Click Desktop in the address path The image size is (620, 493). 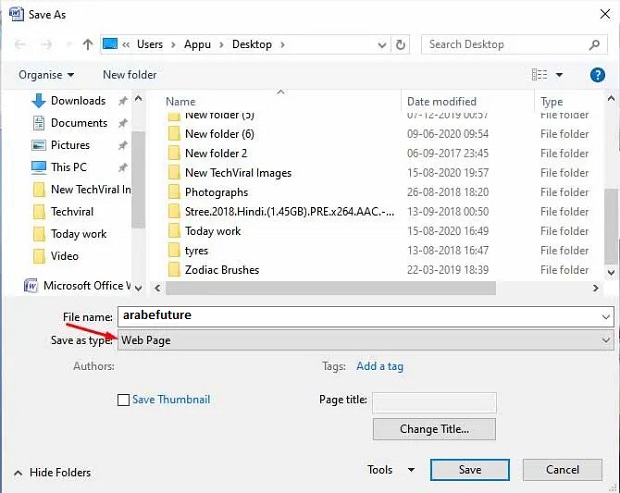coord(252,44)
